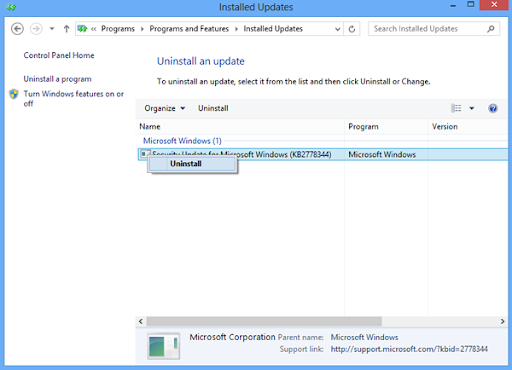Change view with the view icon

456,108
